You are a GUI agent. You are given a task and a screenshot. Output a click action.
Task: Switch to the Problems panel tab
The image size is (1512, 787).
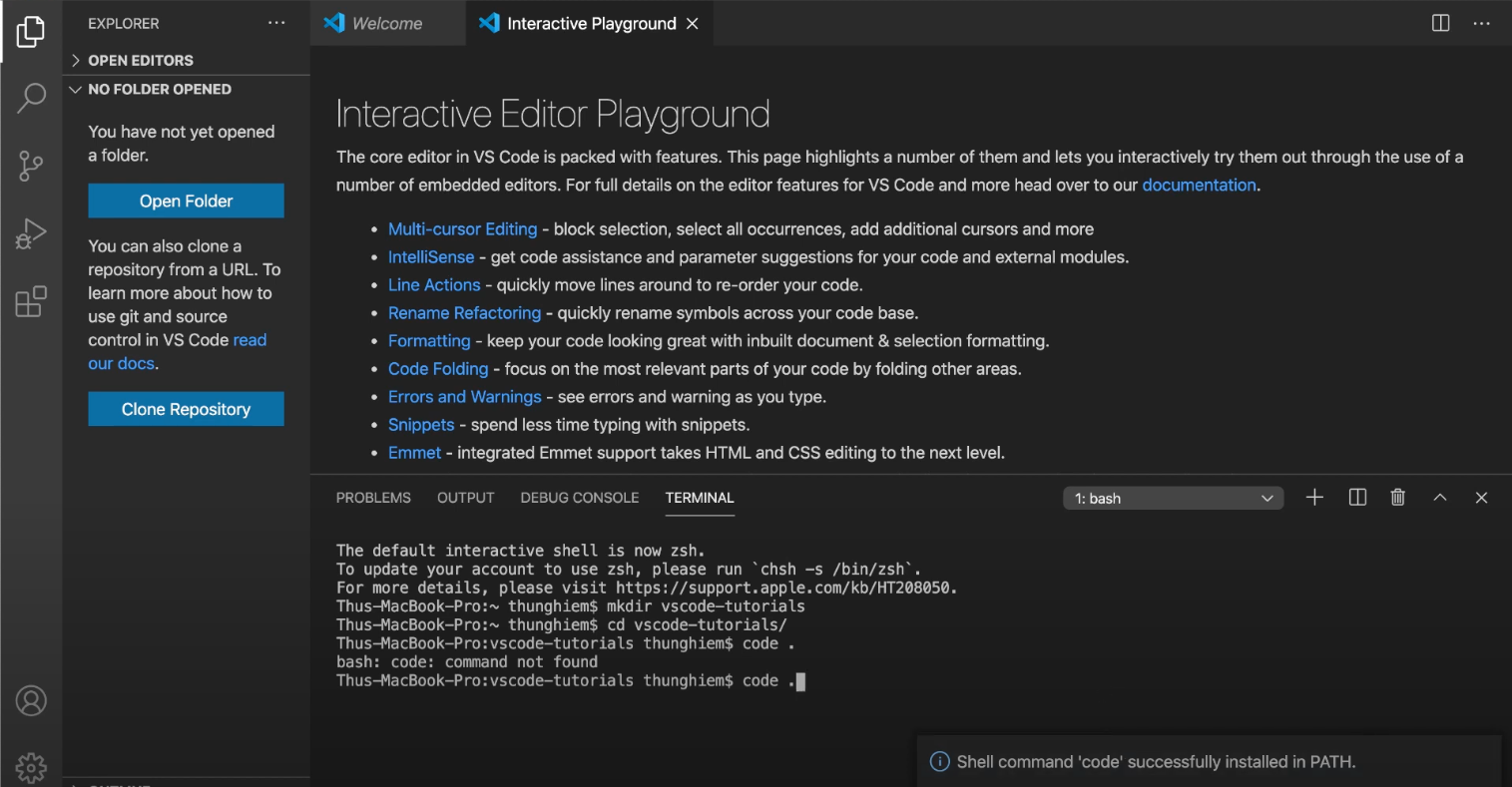[373, 497]
